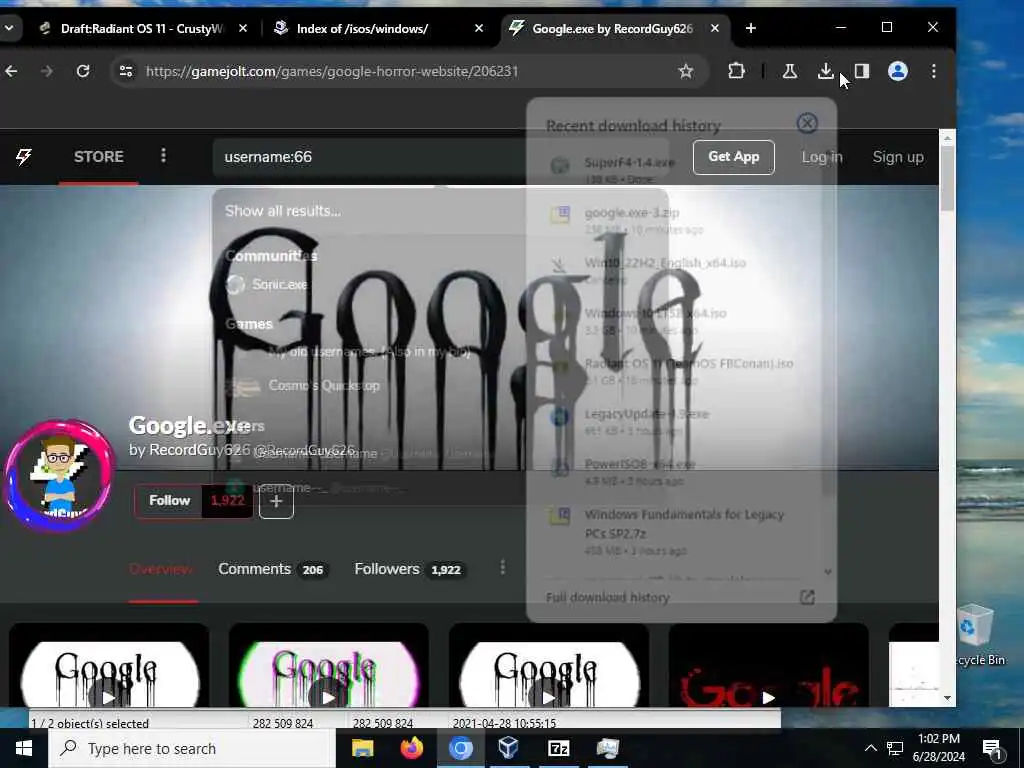This screenshot has width=1024, height=768.
Task: Open the three-dot menu beside STORE
Action: click(163, 155)
